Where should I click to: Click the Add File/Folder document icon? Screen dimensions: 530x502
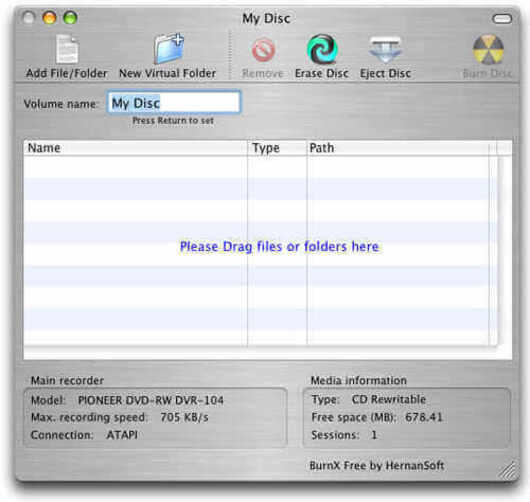67,49
